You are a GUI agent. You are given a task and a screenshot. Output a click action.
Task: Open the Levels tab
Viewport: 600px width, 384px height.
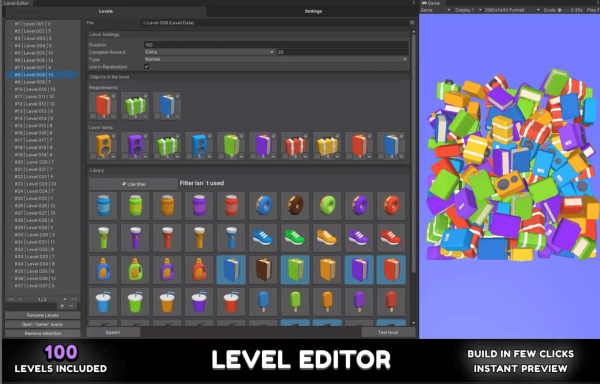106,11
